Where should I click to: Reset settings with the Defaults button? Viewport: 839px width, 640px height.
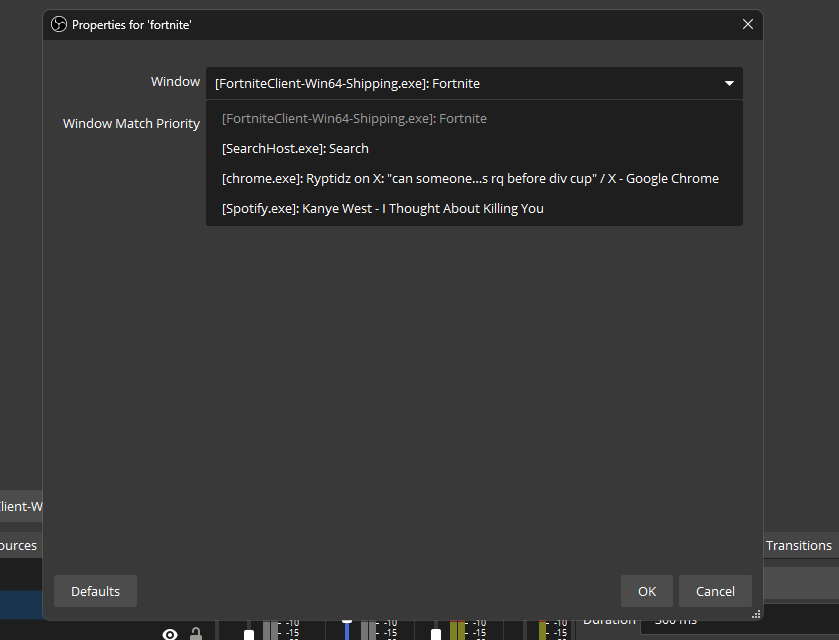point(95,591)
